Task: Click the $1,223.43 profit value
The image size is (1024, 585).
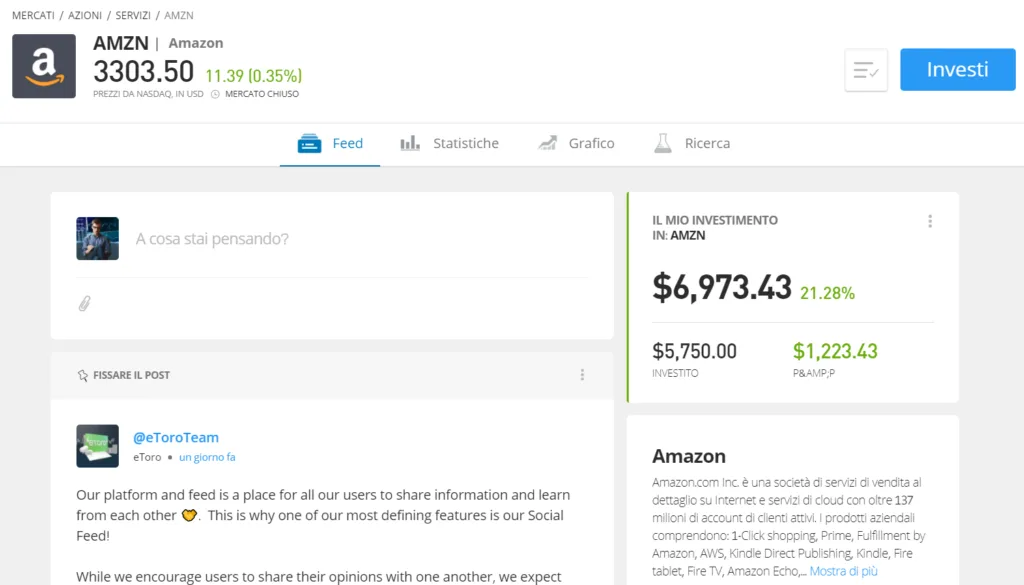Action: click(835, 351)
